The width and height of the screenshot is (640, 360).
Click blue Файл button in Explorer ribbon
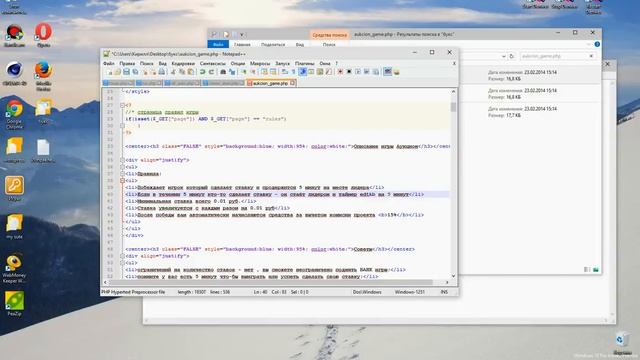click(218, 44)
